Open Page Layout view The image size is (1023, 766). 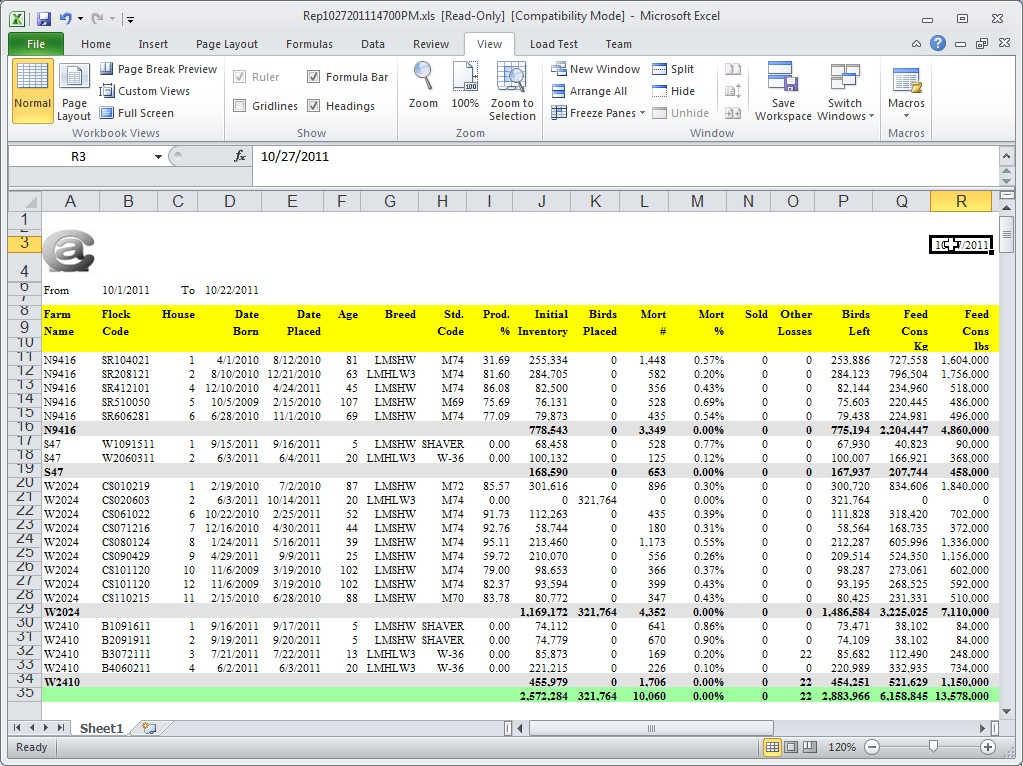(74, 91)
